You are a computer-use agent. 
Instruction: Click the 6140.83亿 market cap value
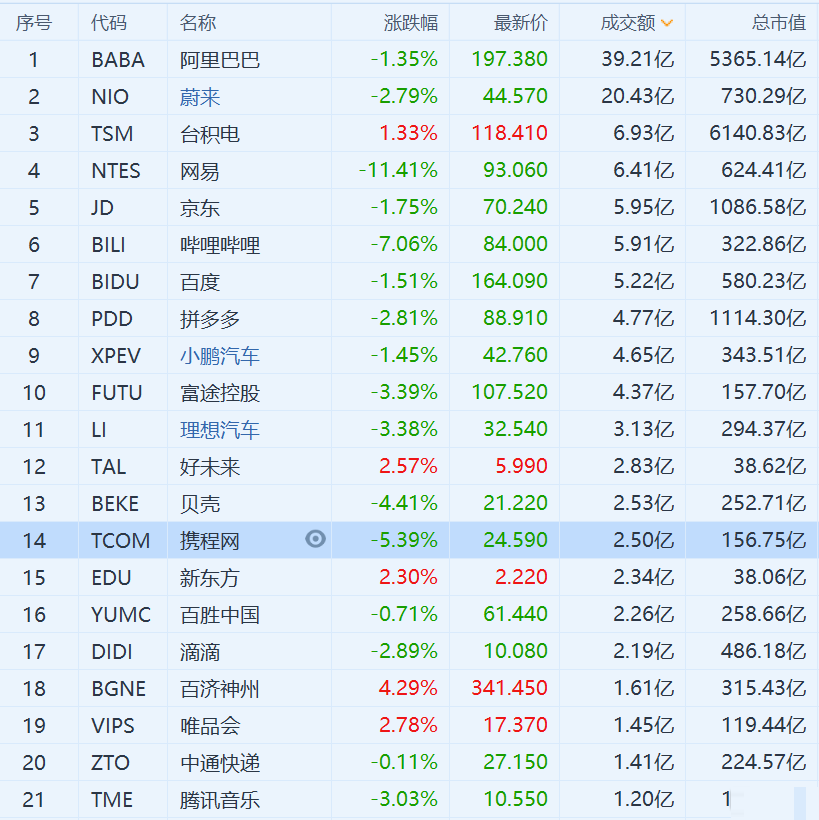click(x=757, y=133)
